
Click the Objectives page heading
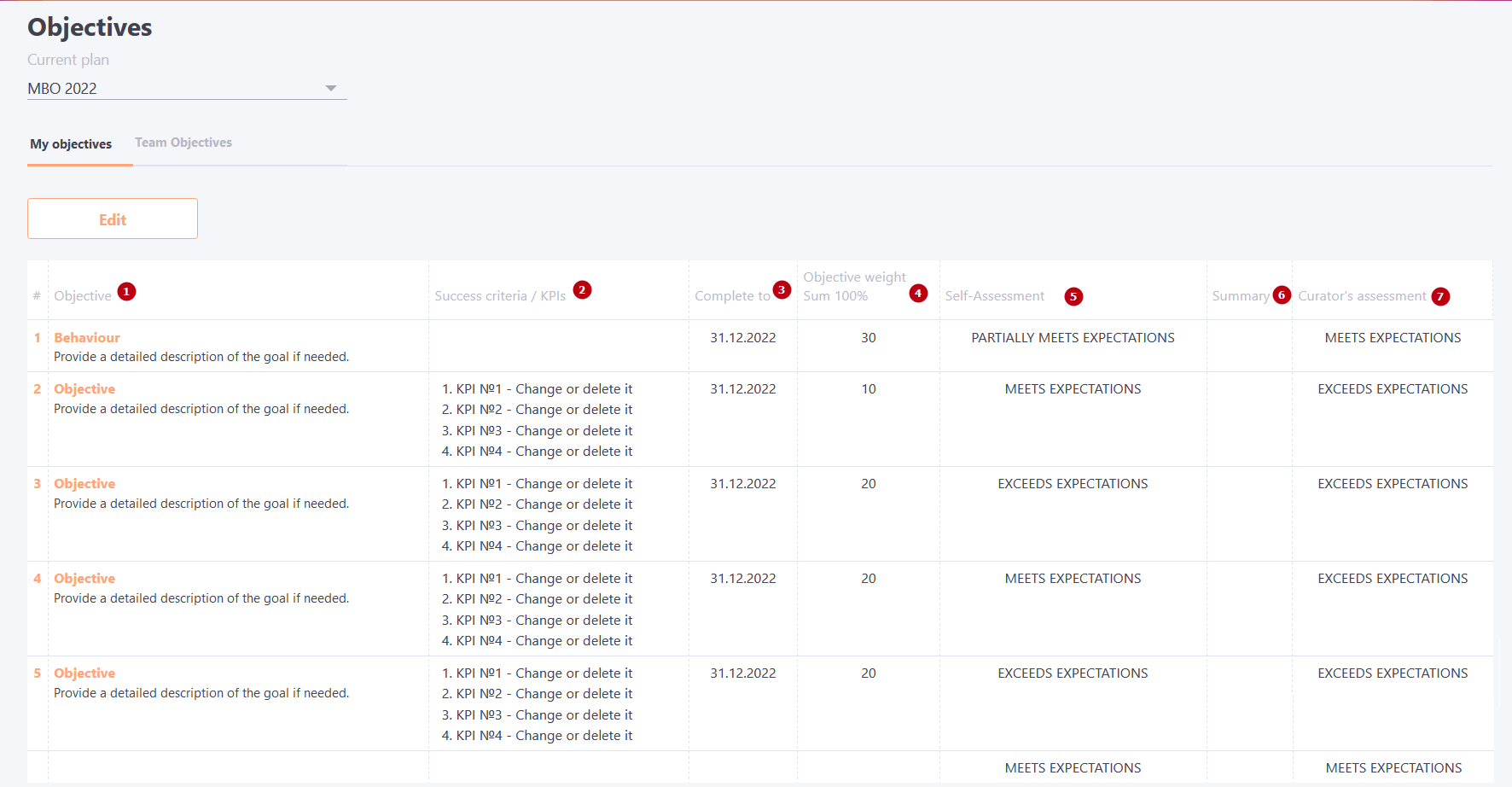[90, 27]
